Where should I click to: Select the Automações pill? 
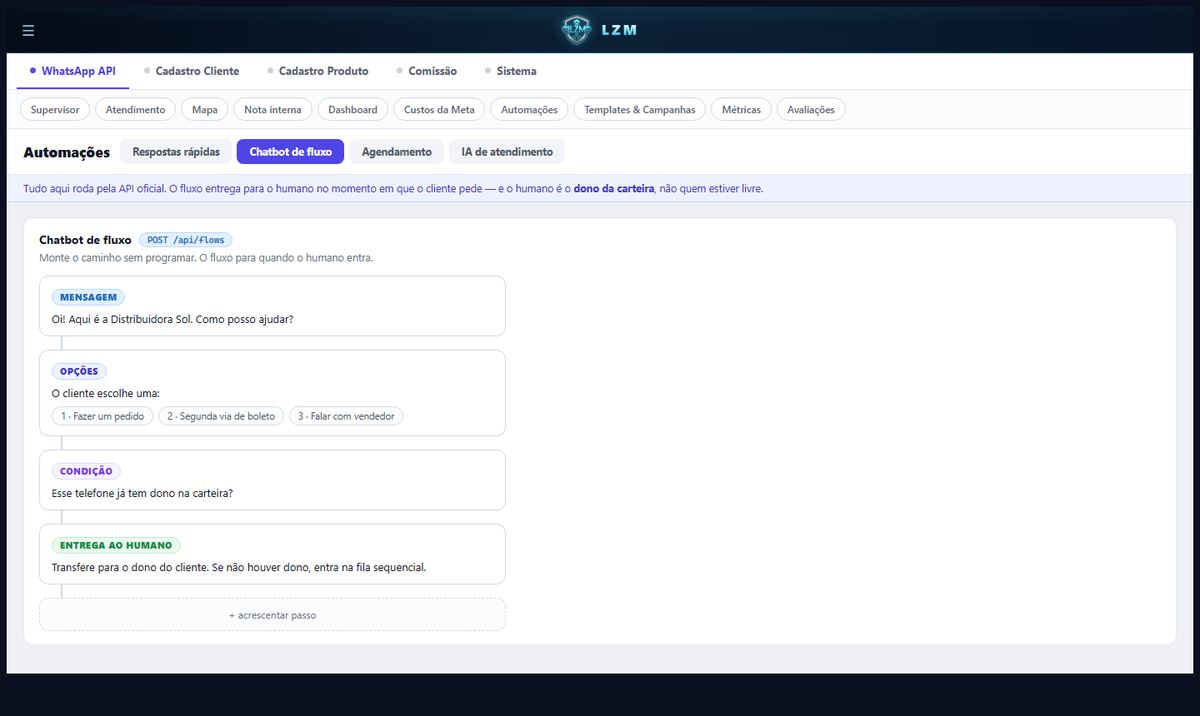(529, 109)
